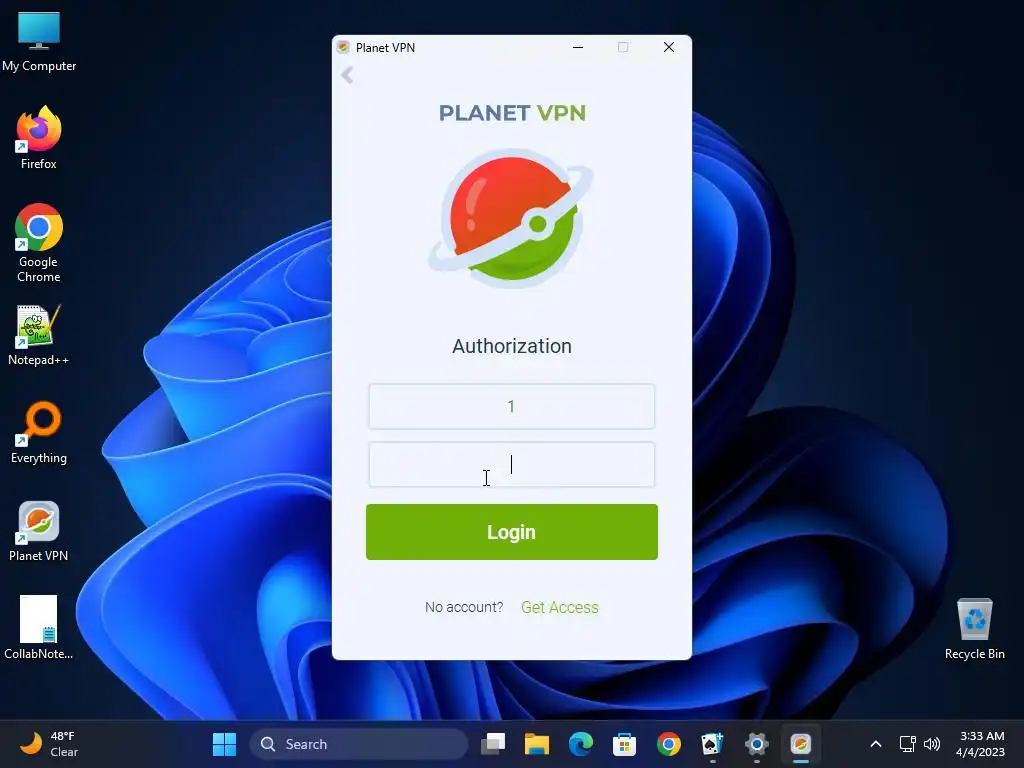
Task: Click the disabled maximize button of Planet VPN
Action: pyautogui.click(x=623, y=47)
